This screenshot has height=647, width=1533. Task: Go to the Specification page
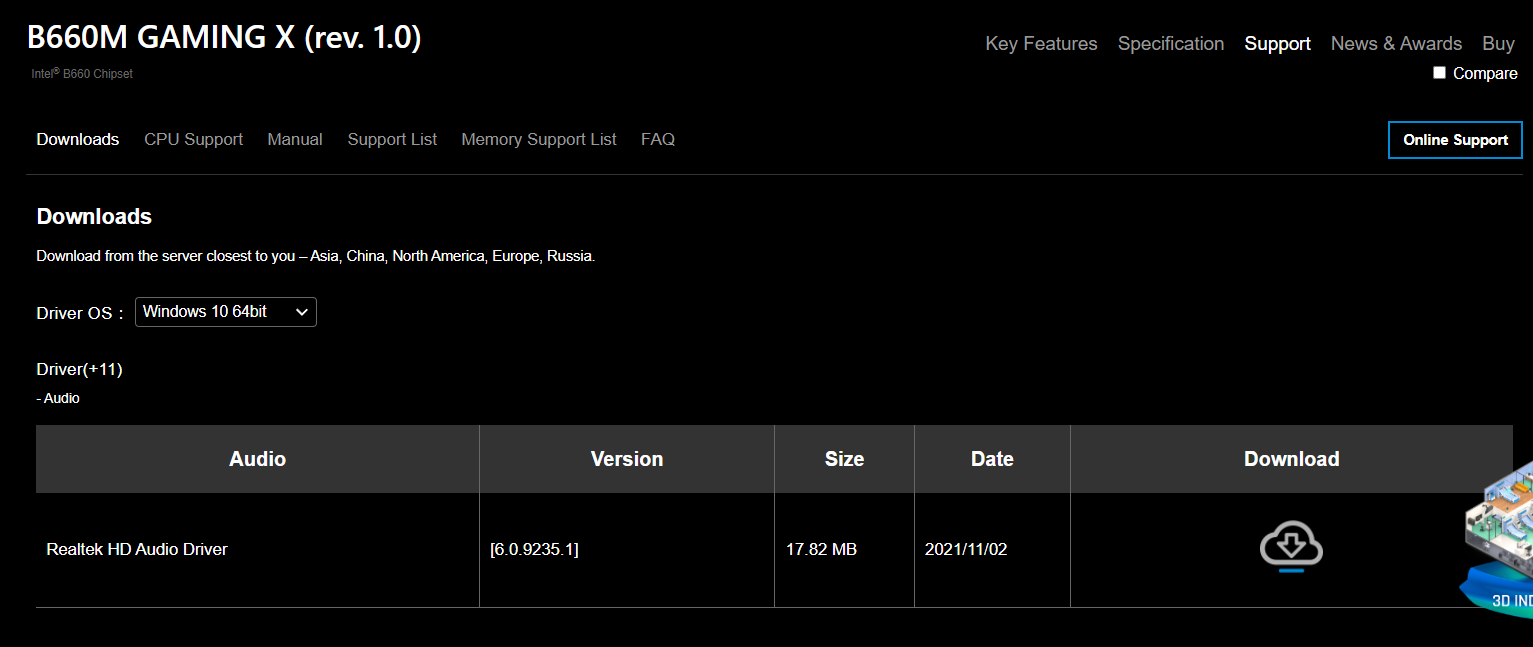1171,43
